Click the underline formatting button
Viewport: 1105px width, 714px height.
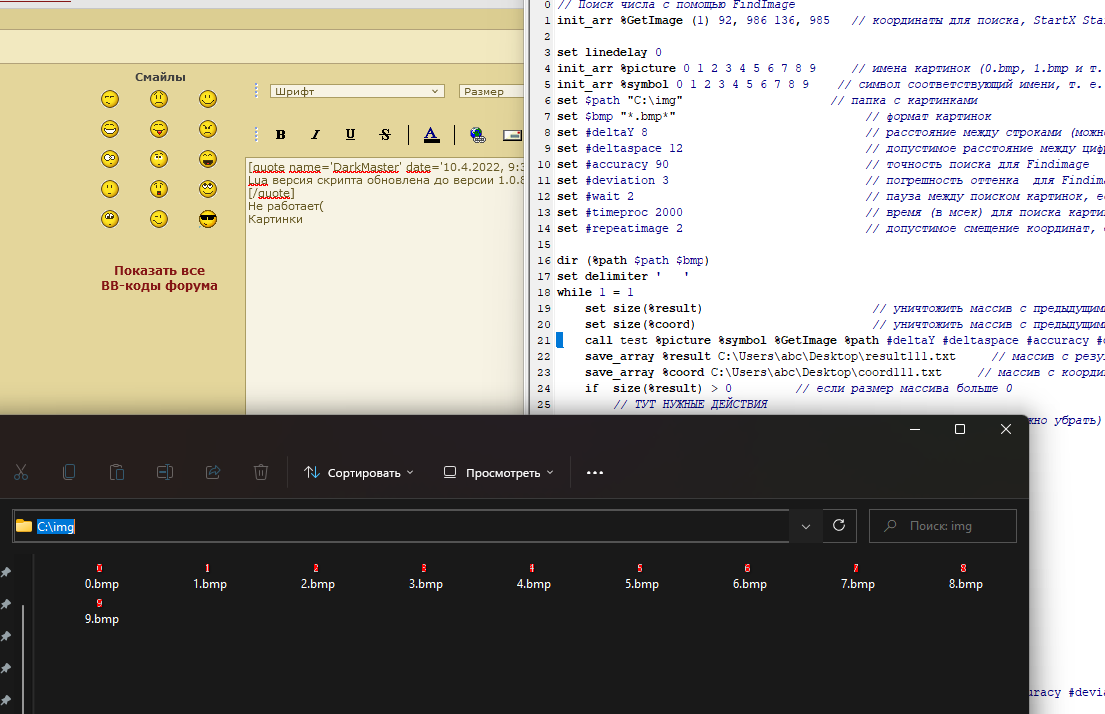[350, 135]
